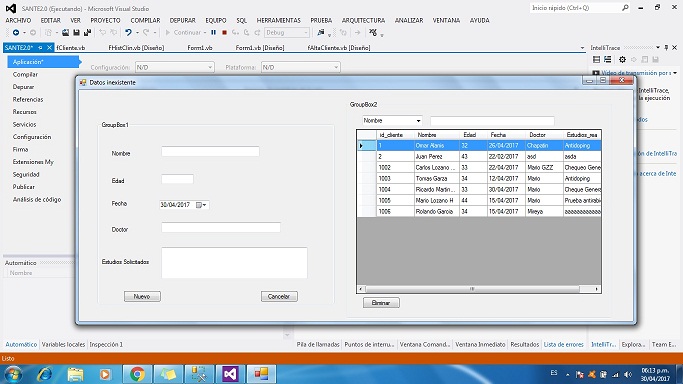The width and height of the screenshot is (683, 384).
Task: Click the Doctor text field
Action: 221,227
